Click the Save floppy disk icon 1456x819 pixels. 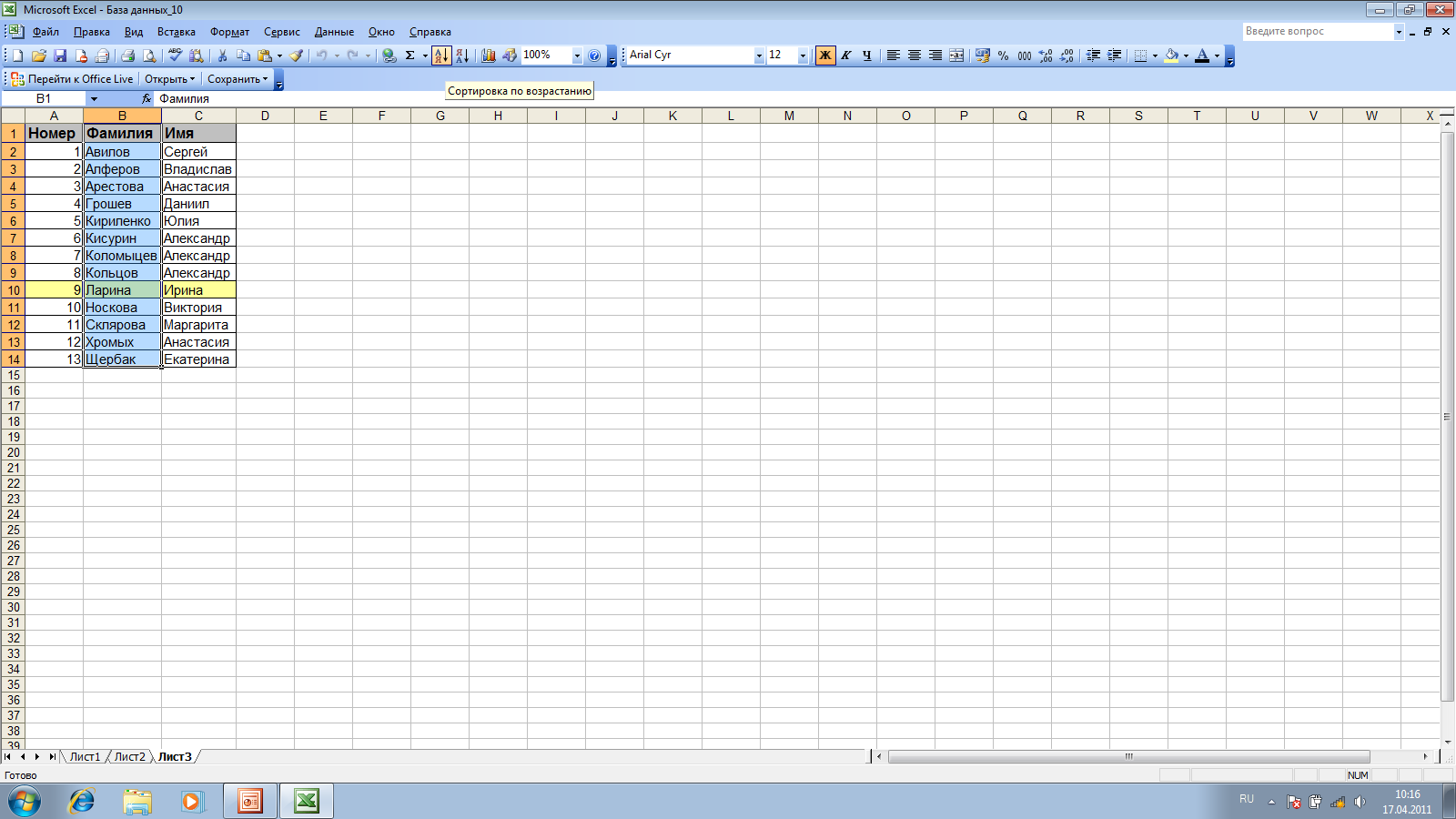[60, 56]
